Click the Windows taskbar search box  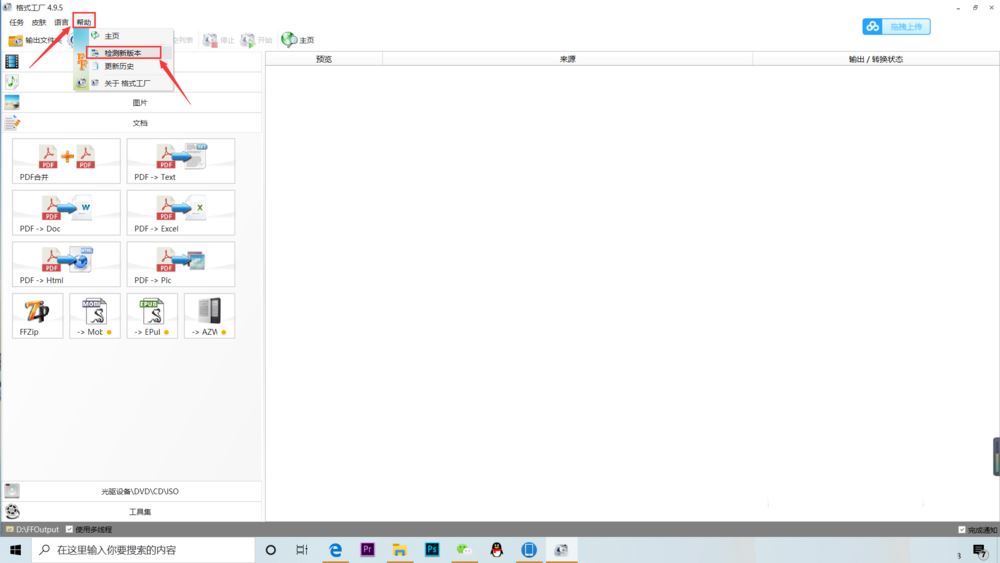pyautogui.click(x=143, y=550)
